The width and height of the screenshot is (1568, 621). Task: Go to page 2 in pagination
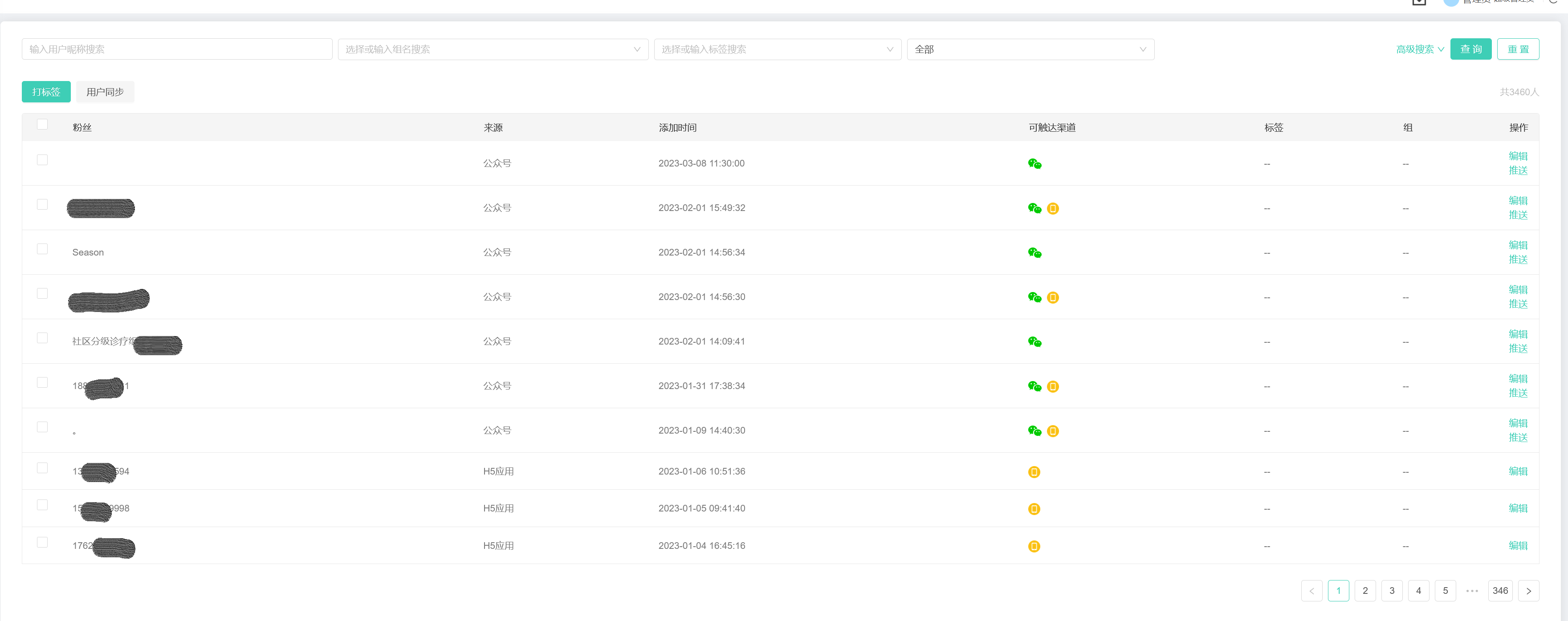[x=1364, y=591]
